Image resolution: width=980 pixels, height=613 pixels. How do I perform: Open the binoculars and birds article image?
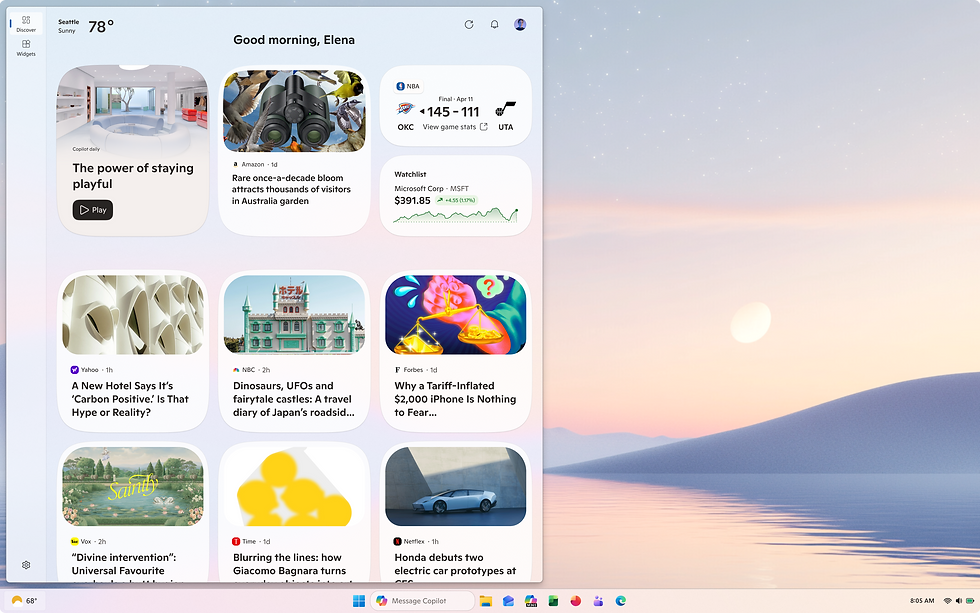[x=294, y=111]
